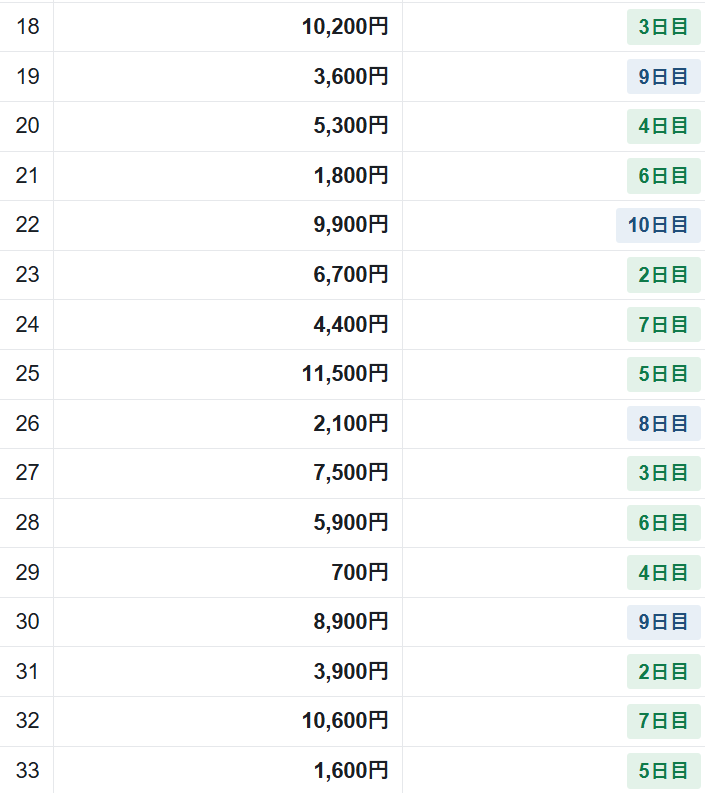Select row header 22
Image resolution: width=705 pixels, height=793 pixels.
26,225
